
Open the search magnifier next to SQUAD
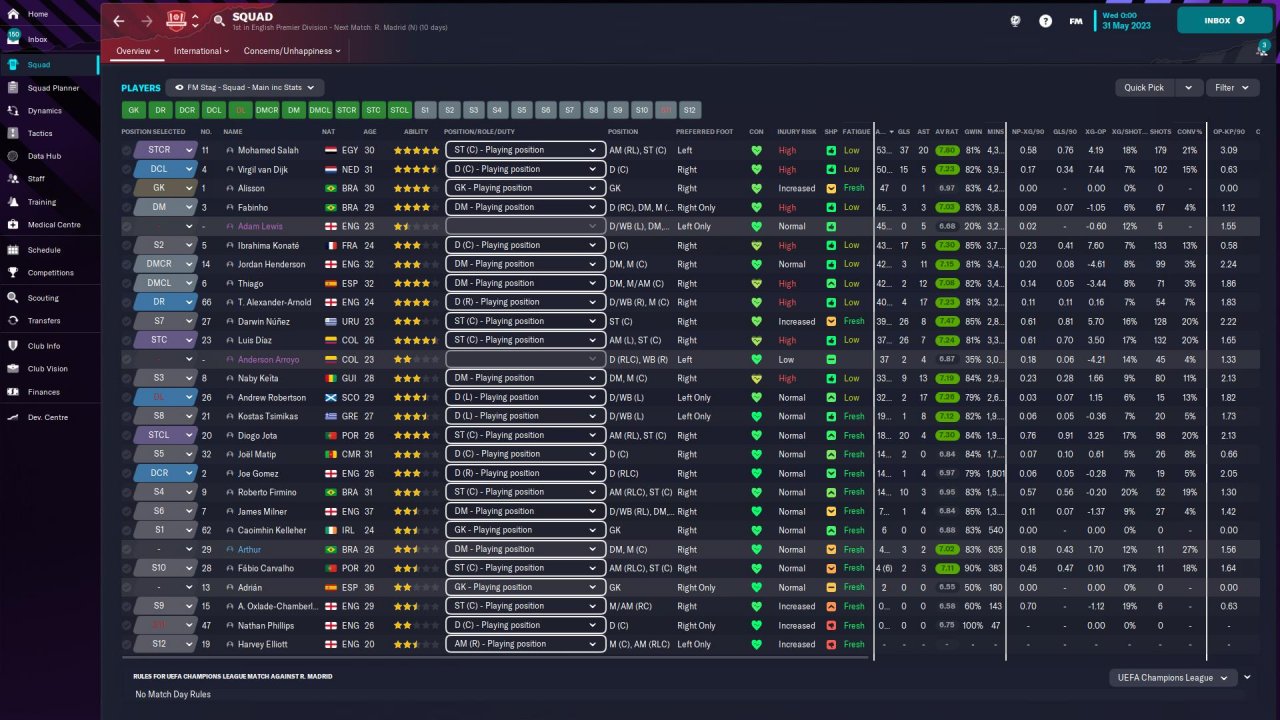[x=219, y=20]
